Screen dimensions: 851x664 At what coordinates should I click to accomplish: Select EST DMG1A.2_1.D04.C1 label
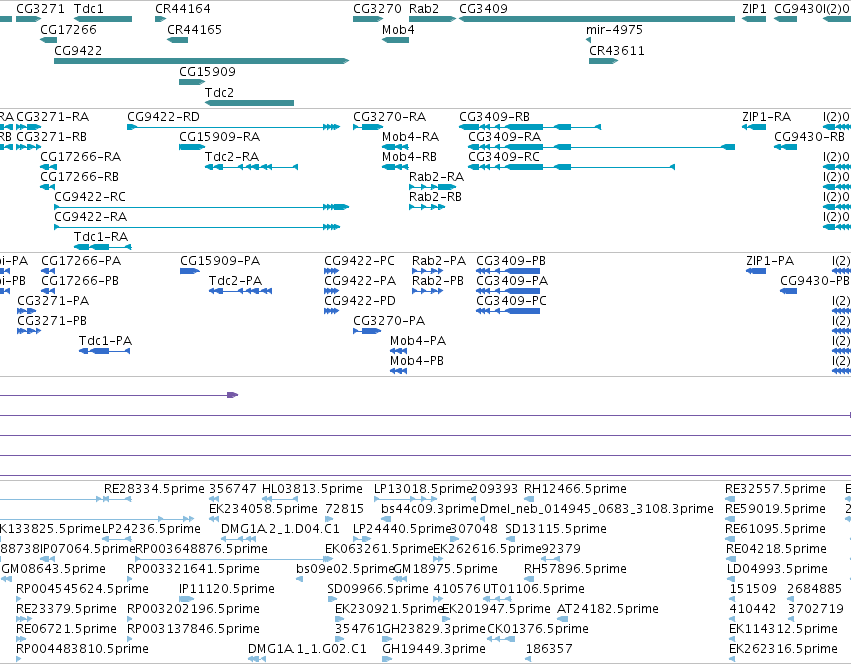280,528
